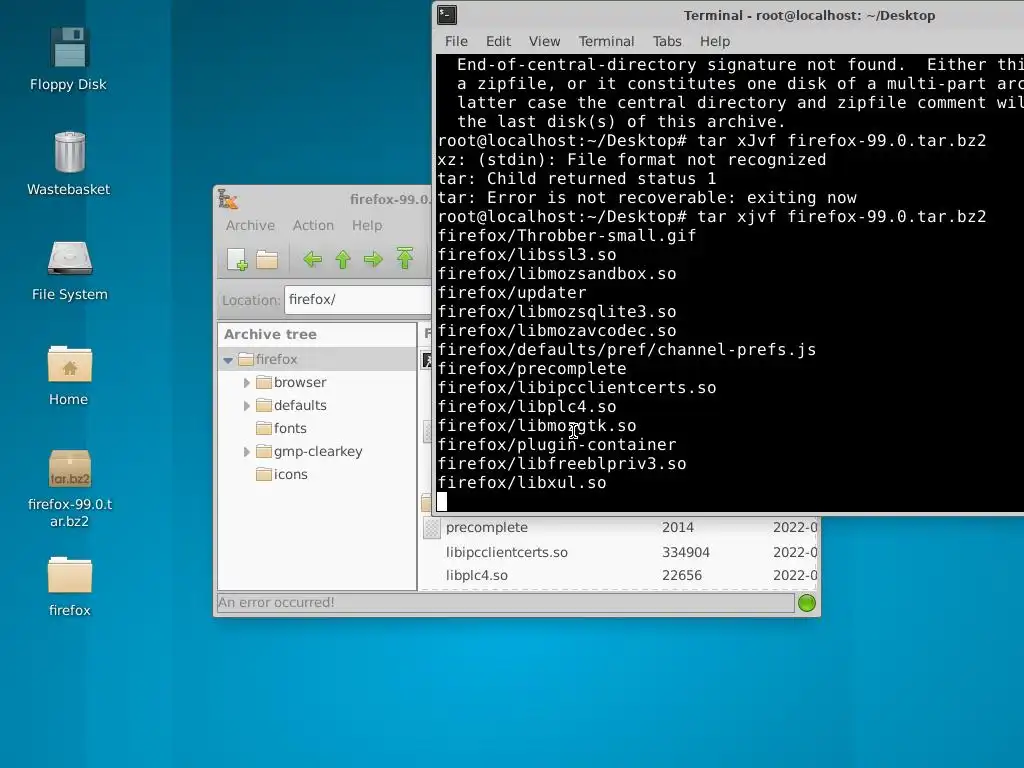Open the Tabs menu in the Terminal
The height and width of the screenshot is (768, 1024).
(667, 41)
